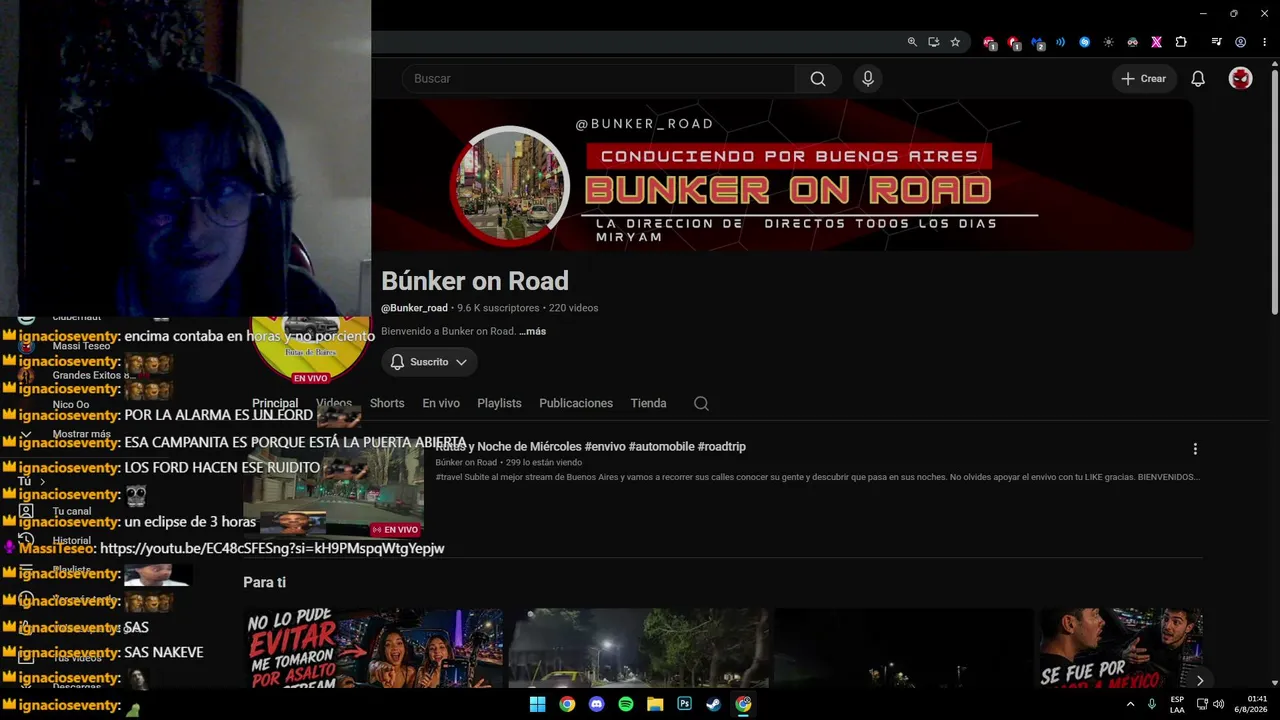
Task: Open Steam from the taskbar
Action: [713, 704]
